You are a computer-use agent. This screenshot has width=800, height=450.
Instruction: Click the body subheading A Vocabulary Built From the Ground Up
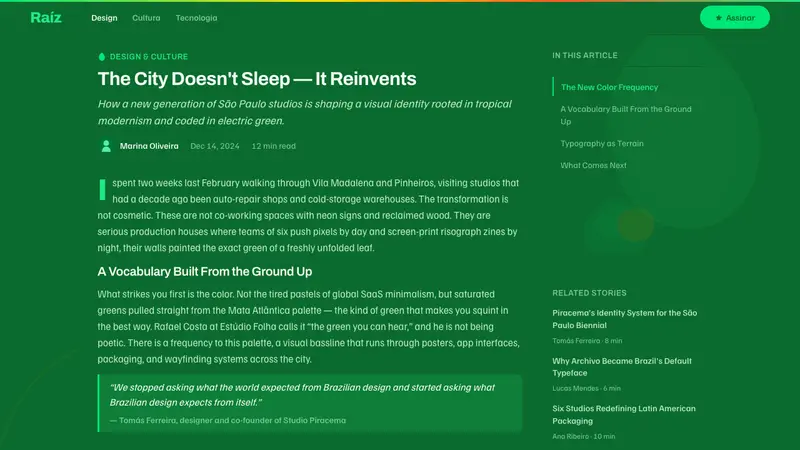pyautogui.click(x=205, y=271)
